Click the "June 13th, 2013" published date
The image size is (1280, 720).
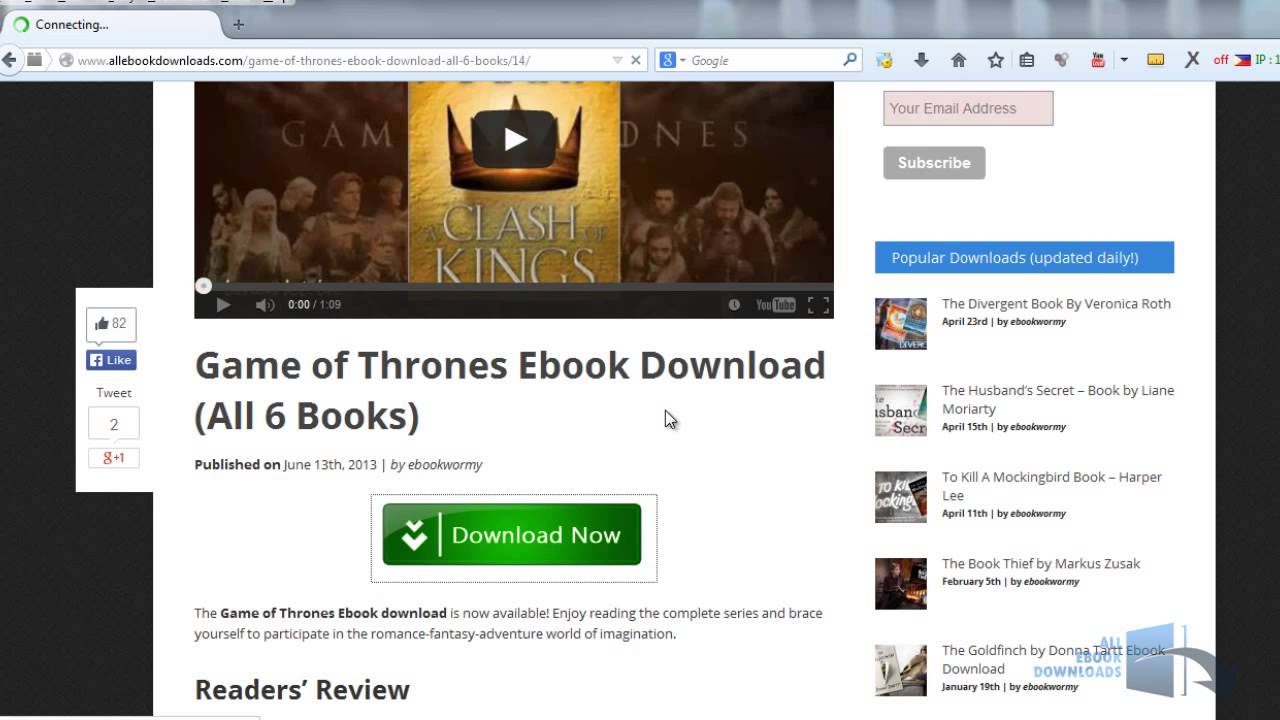(330, 465)
